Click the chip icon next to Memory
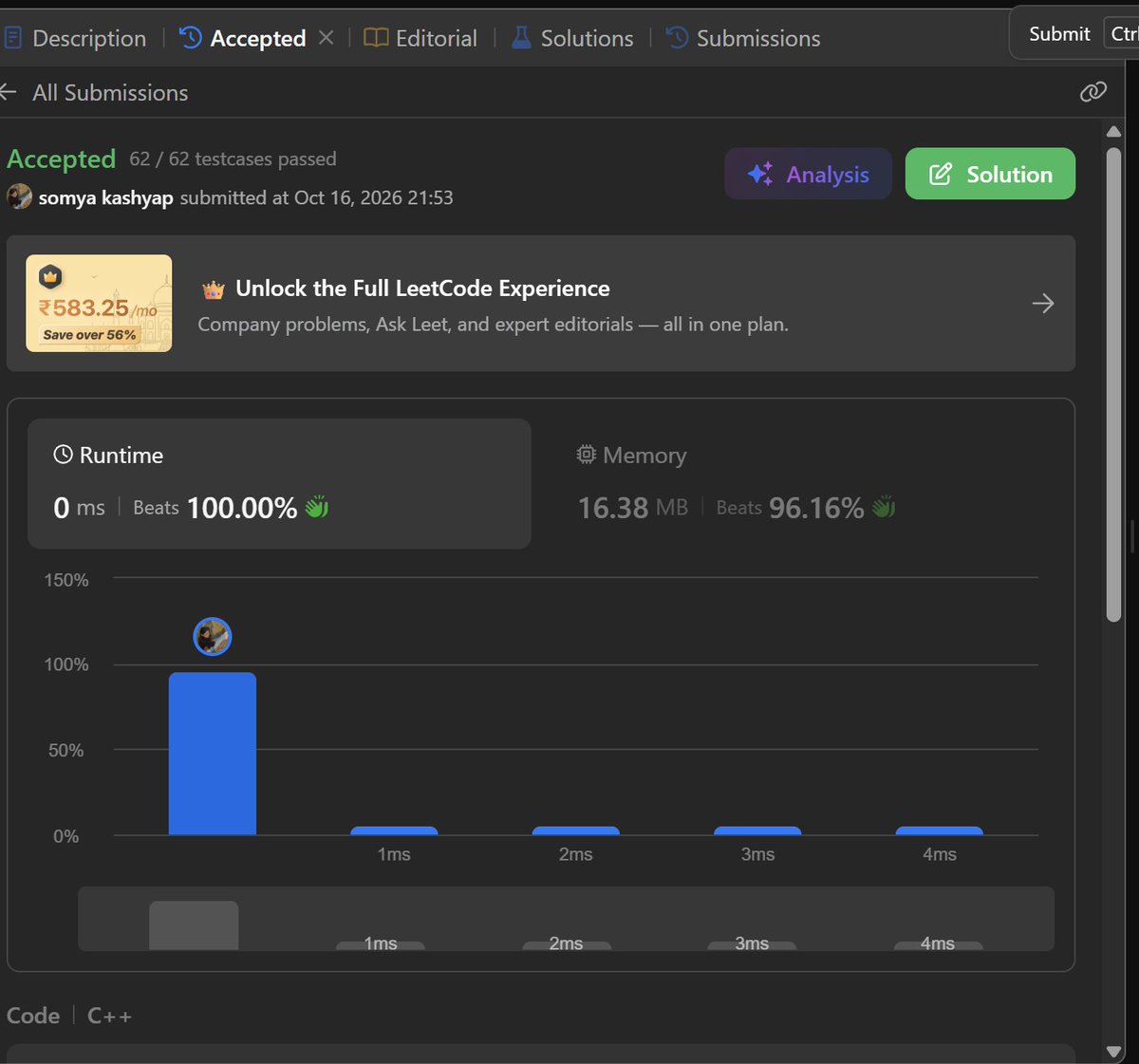This screenshot has height=1064, width=1139. coord(587,455)
